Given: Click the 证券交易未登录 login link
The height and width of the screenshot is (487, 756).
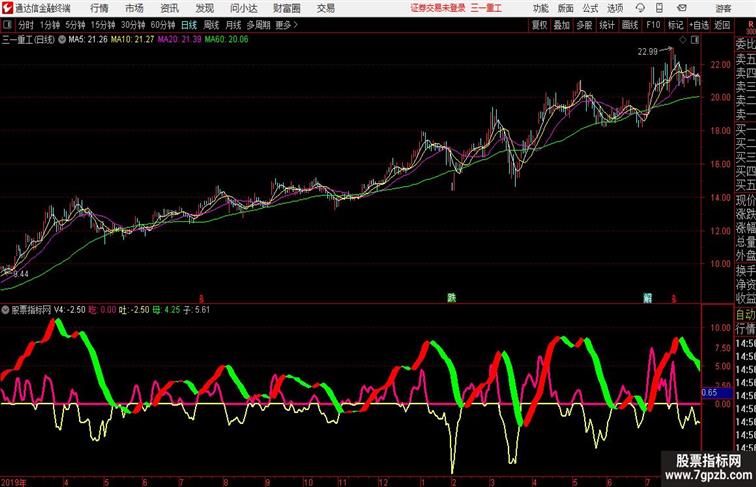Looking at the screenshot, I should point(438,8).
